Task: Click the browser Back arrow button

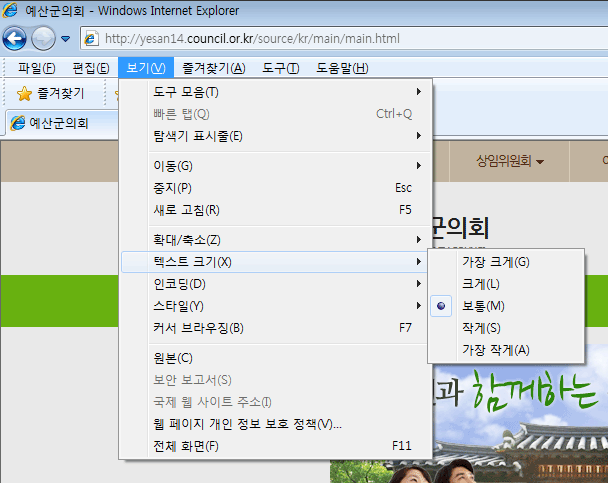Action: click(x=15, y=39)
